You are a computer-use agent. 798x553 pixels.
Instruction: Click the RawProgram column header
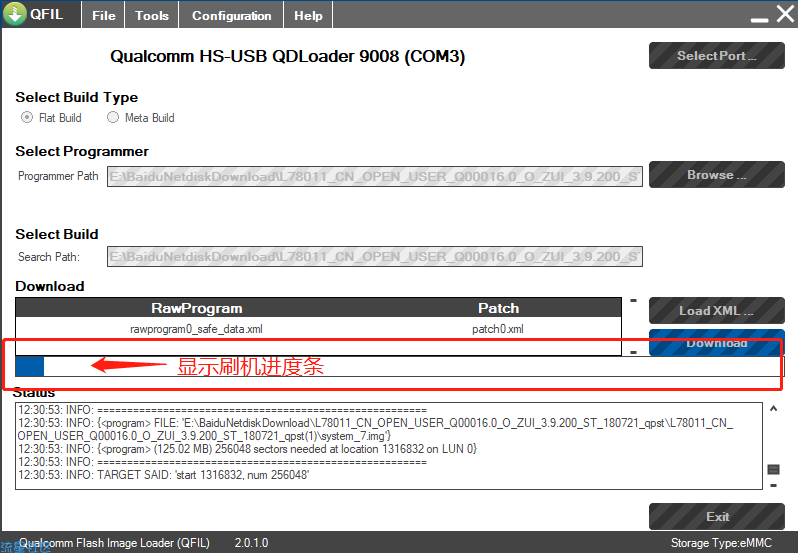pyautogui.click(x=196, y=308)
